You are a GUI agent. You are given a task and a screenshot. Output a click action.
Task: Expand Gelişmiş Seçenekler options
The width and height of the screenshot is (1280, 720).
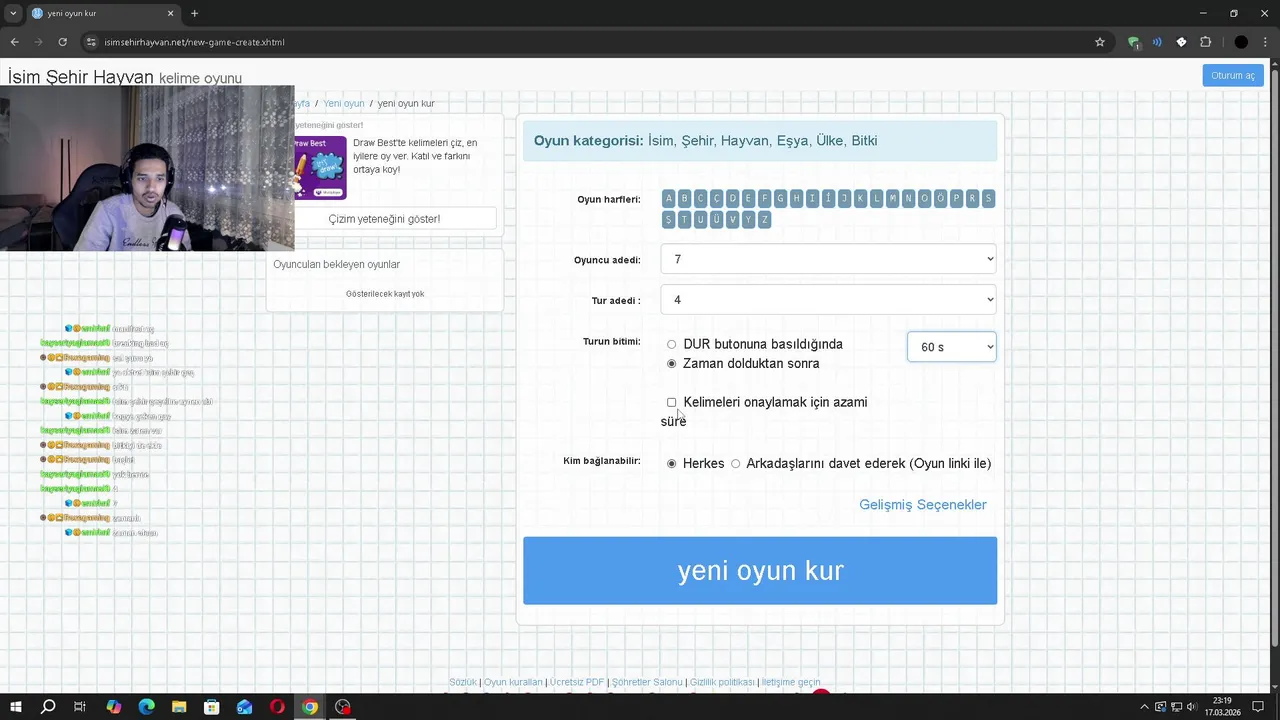click(x=922, y=505)
